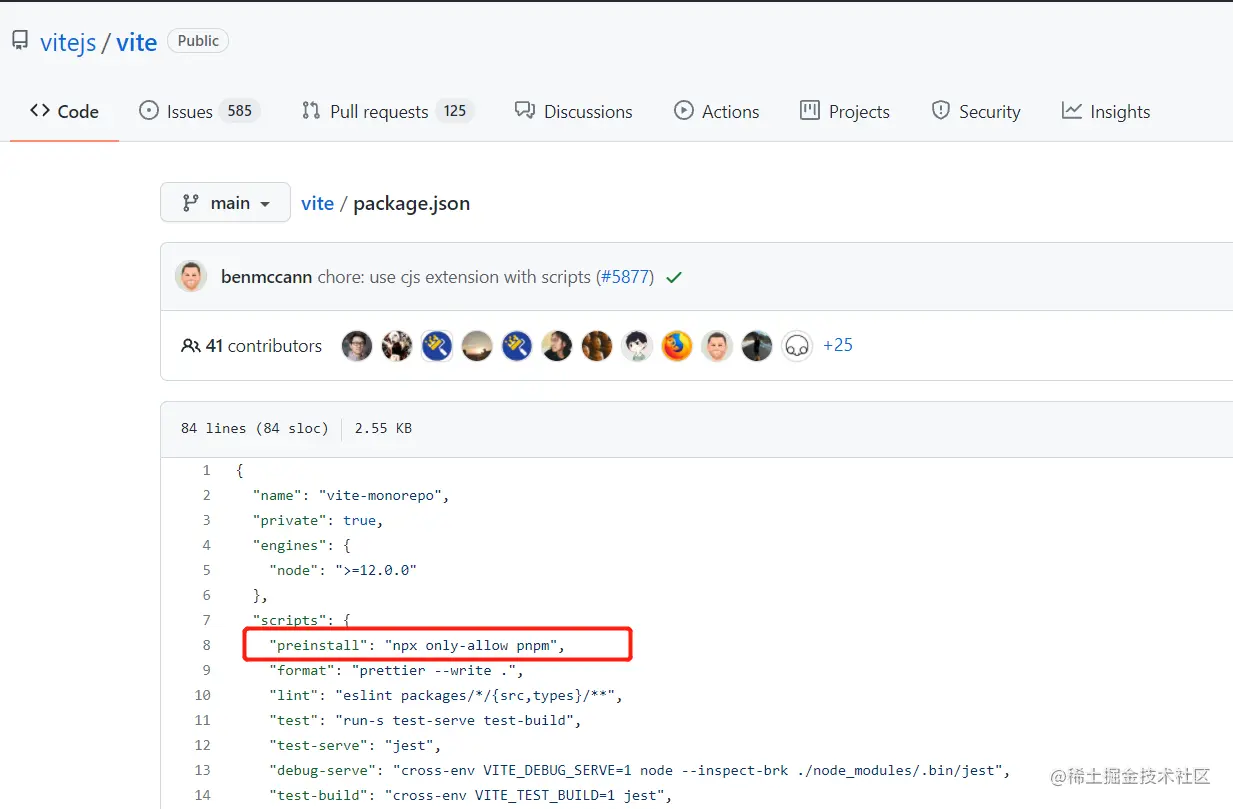
Task: Click the Public visibility badge
Action: (x=198, y=41)
